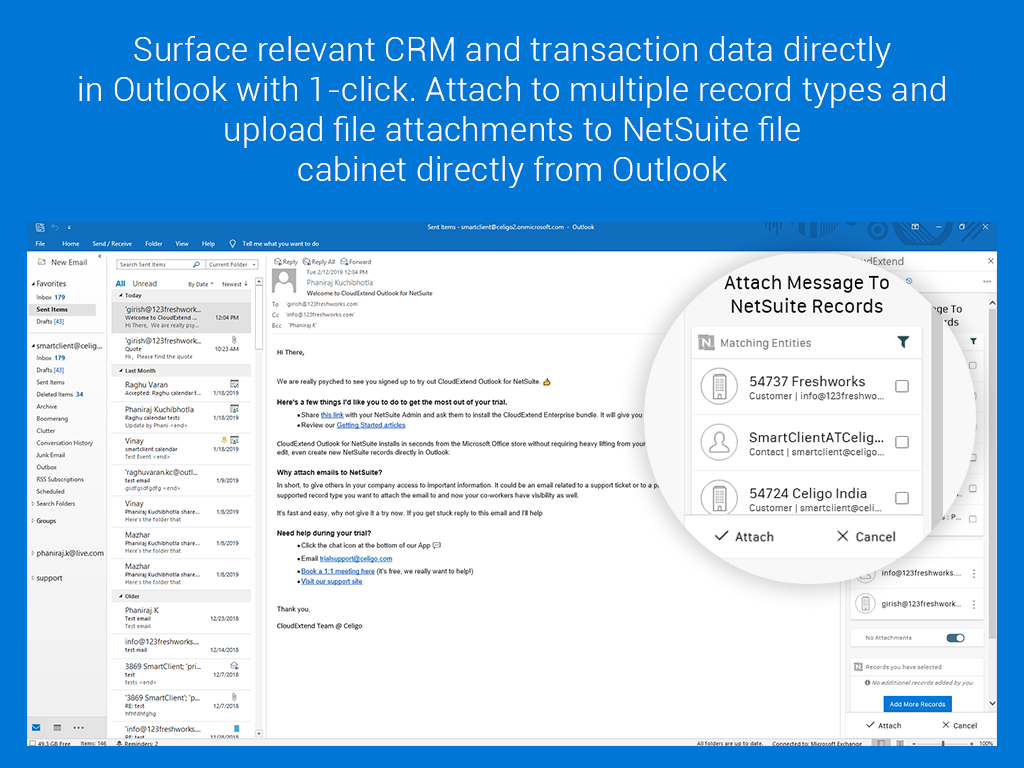Open the Help ribbon tab

(x=208, y=244)
